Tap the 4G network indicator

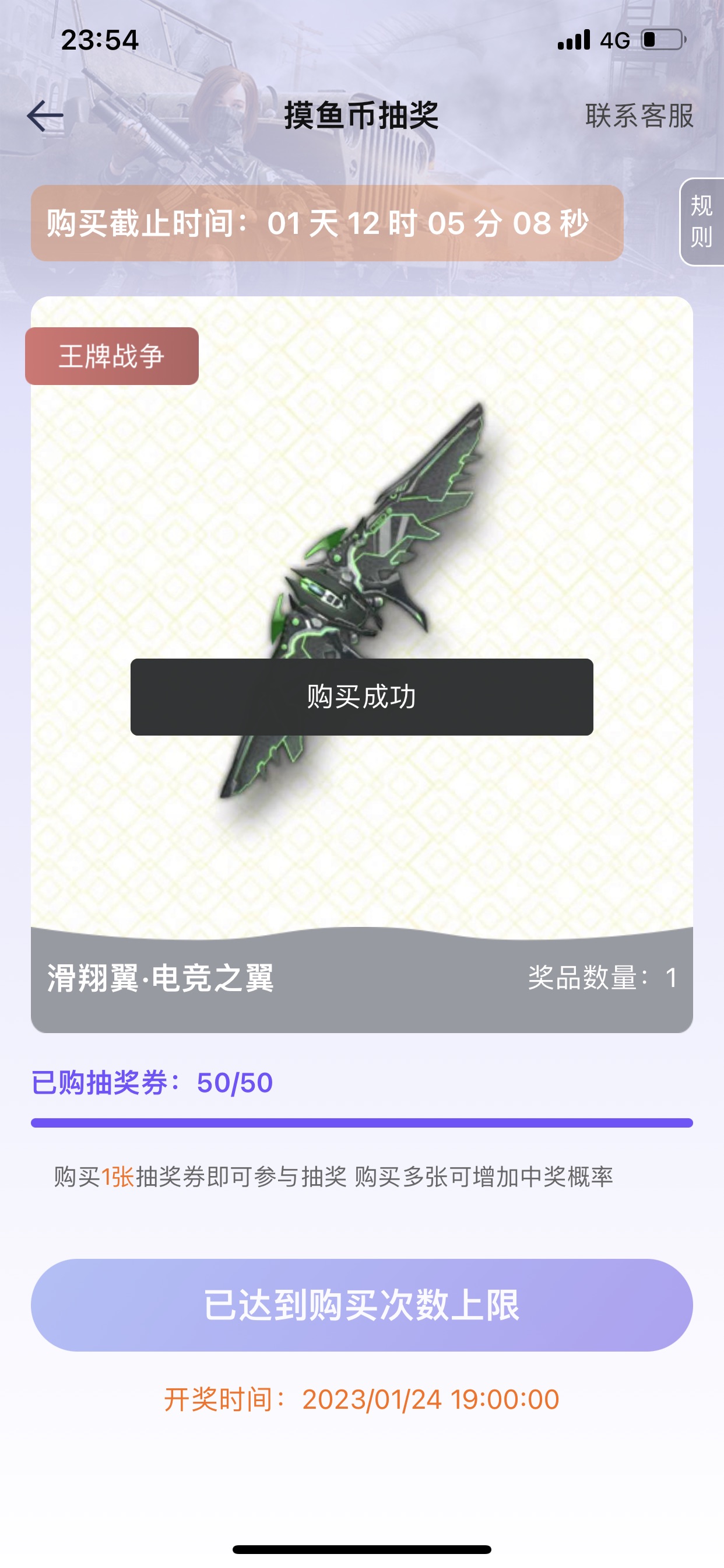point(614,41)
